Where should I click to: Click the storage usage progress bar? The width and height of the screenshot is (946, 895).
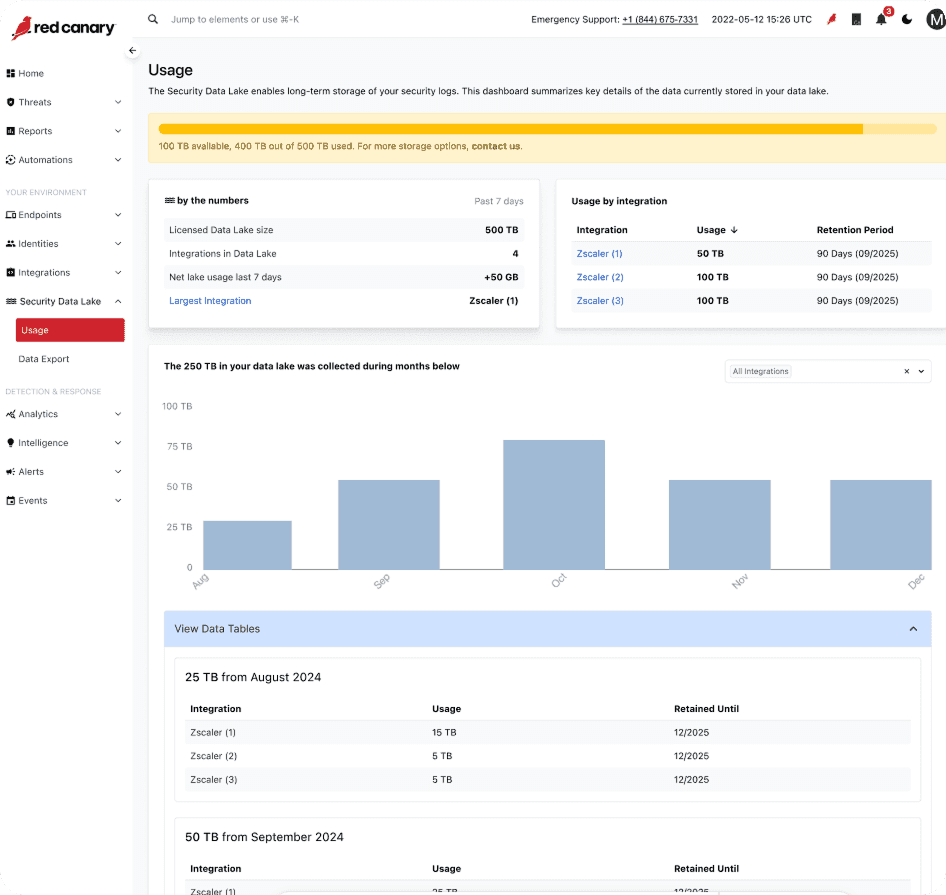click(x=547, y=129)
